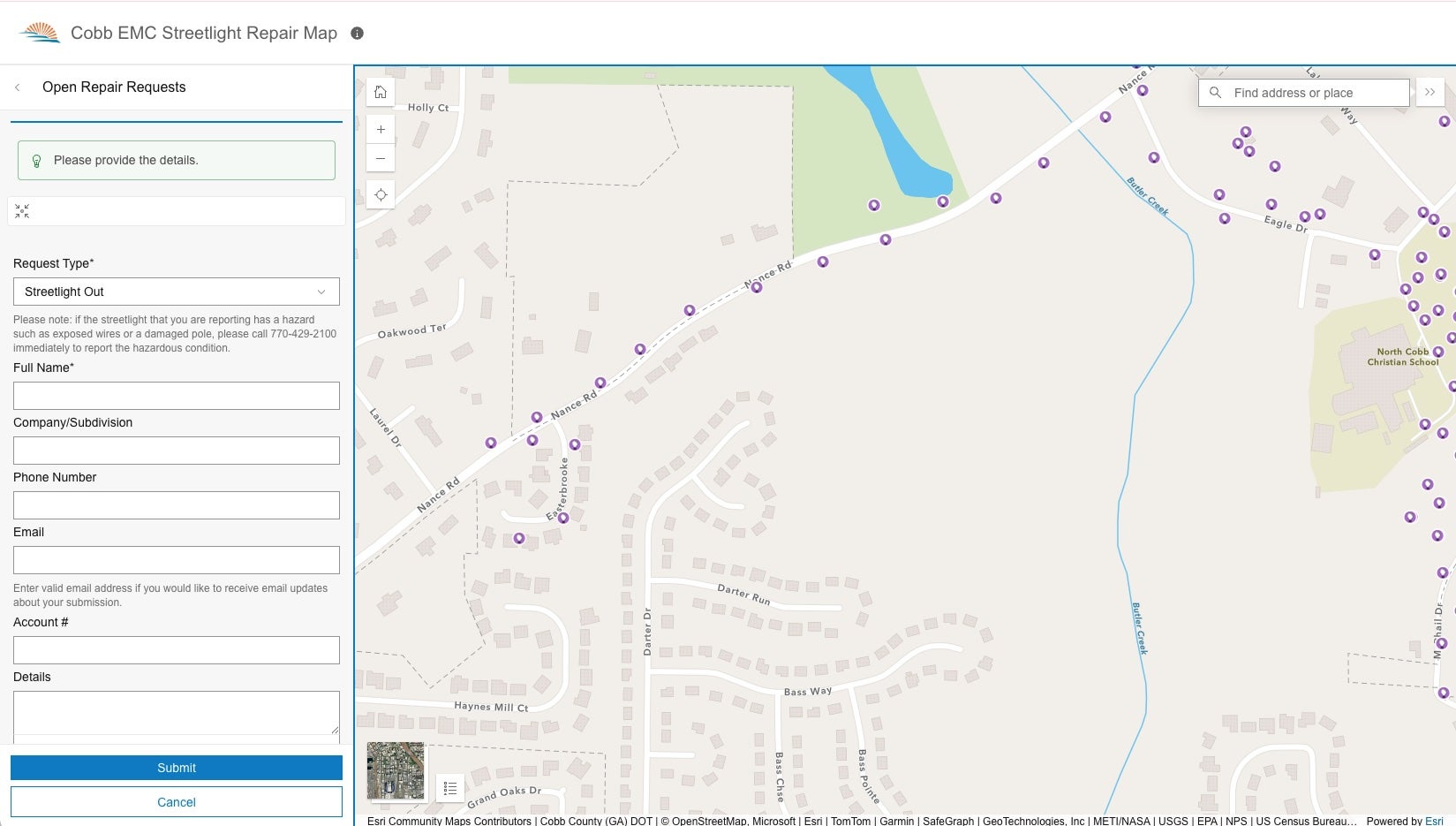Image resolution: width=1456 pixels, height=826 pixels.
Task: Click the Full Name input field
Action: pyautogui.click(x=176, y=396)
